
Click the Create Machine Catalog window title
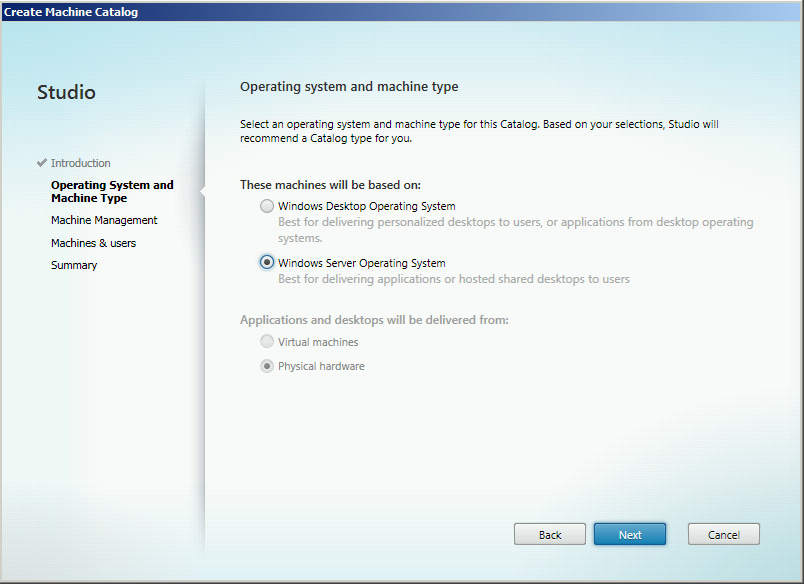click(71, 12)
